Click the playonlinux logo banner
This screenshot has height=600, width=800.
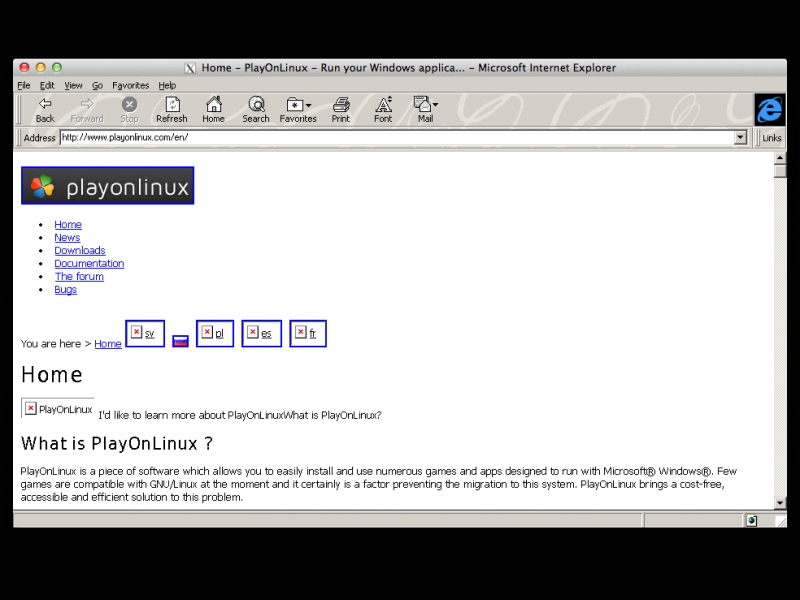click(x=108, y=186)
